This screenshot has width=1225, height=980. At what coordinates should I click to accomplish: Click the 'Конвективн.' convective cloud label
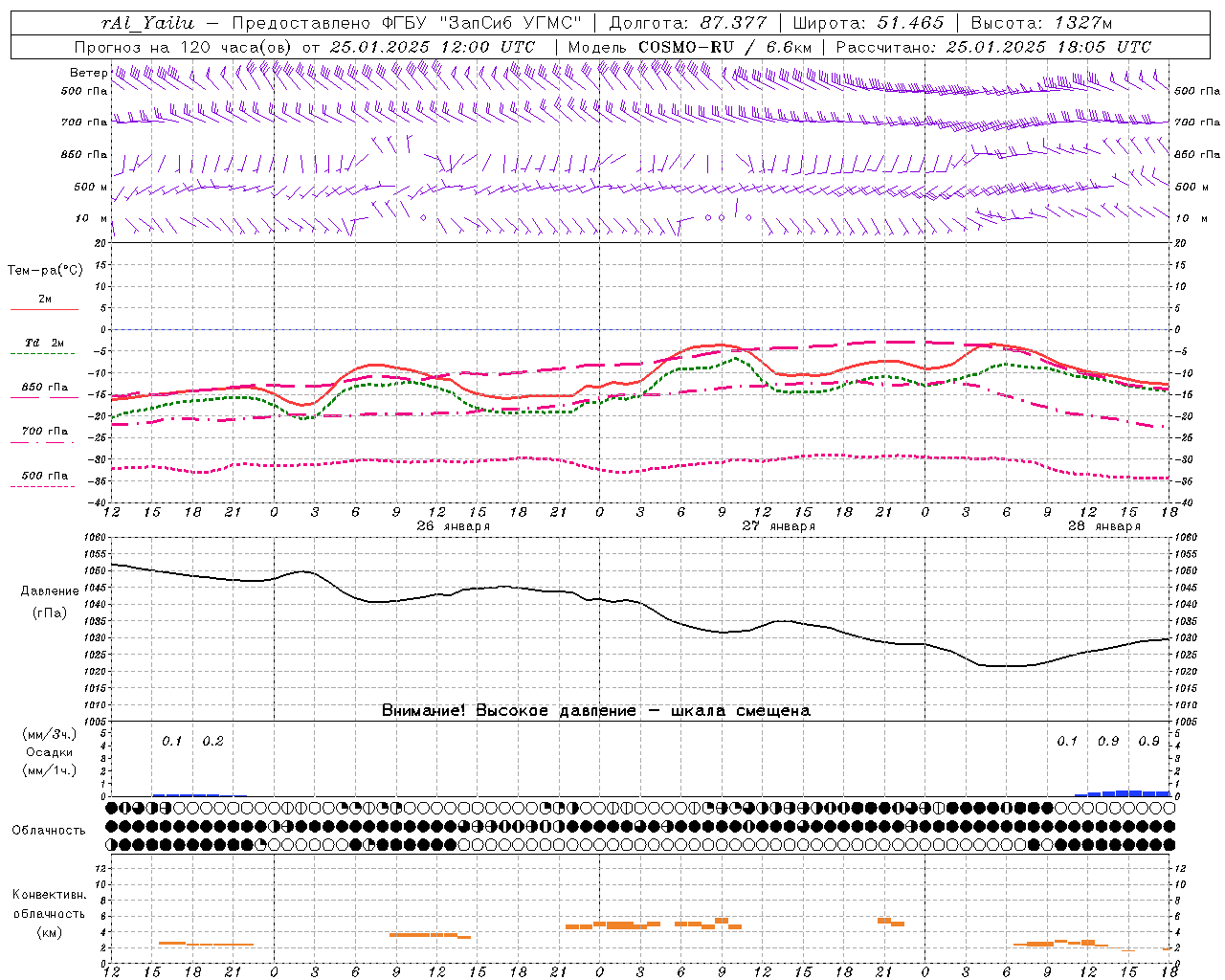pos(49,895)
